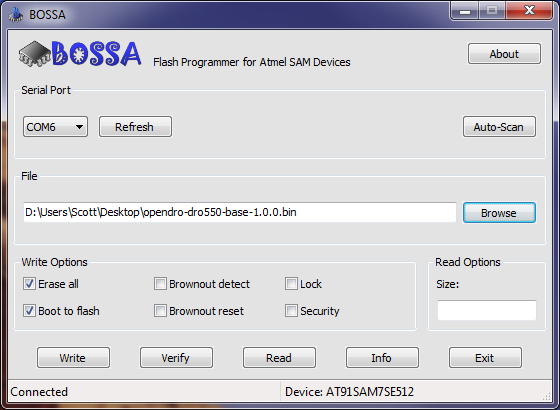The width and height of the screenshot is (560, 410).
Task: Open the About dialog
Action: [504, 54]
